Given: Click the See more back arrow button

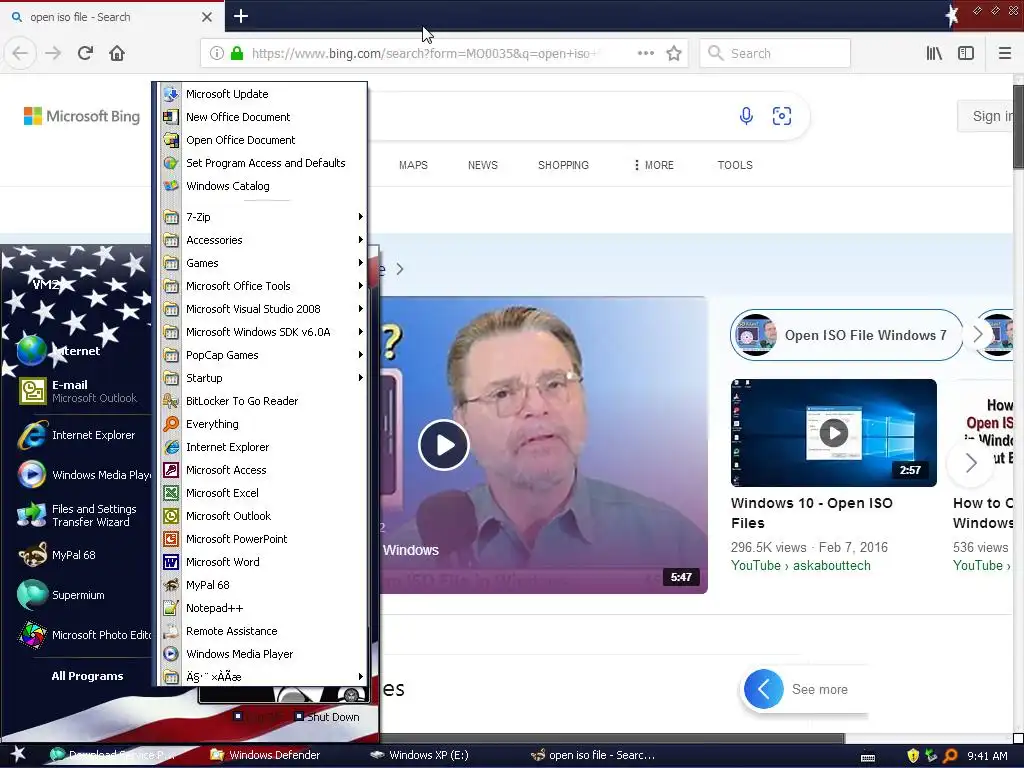Looking at the screenshot, I should pos(763,689).
